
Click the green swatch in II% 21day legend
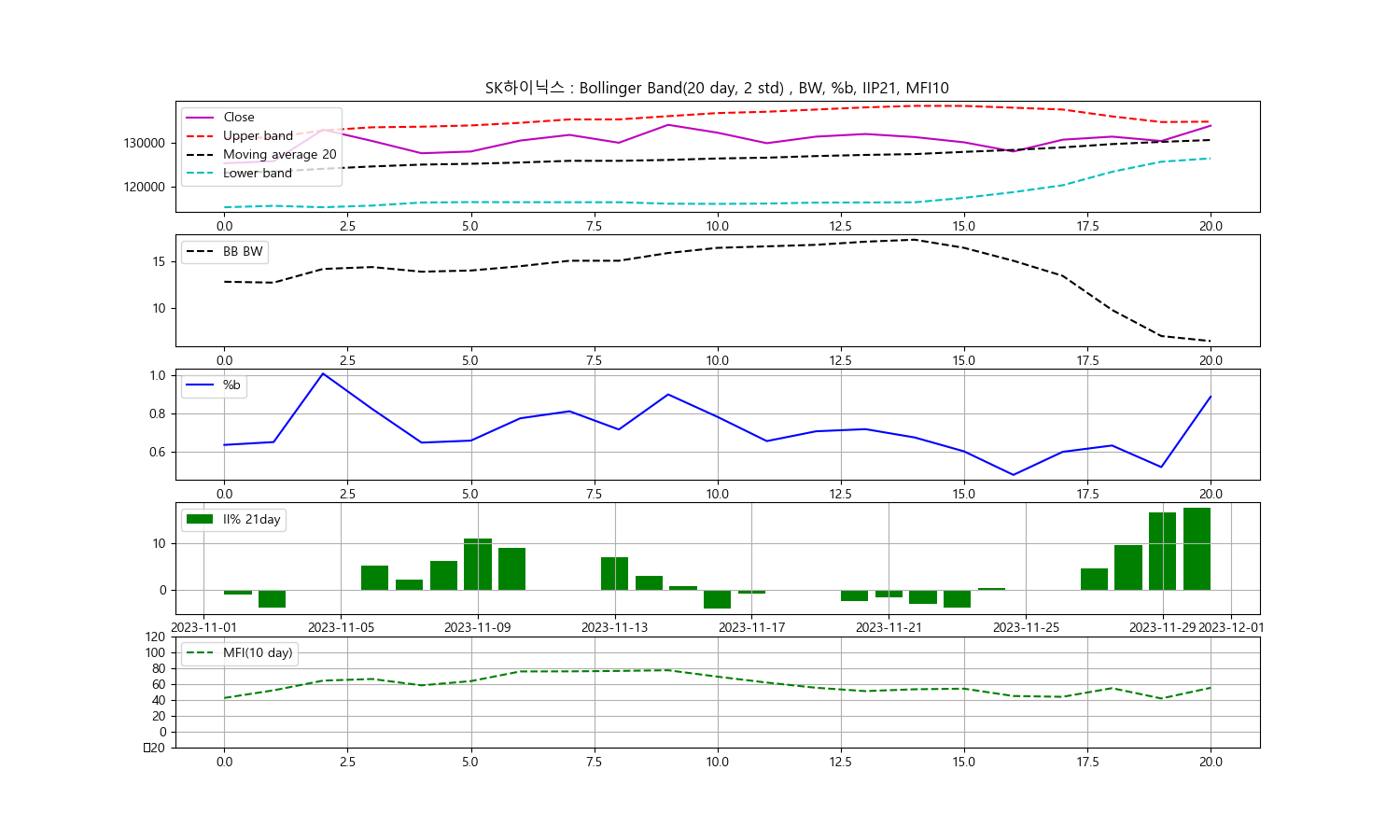click(200, 520)
